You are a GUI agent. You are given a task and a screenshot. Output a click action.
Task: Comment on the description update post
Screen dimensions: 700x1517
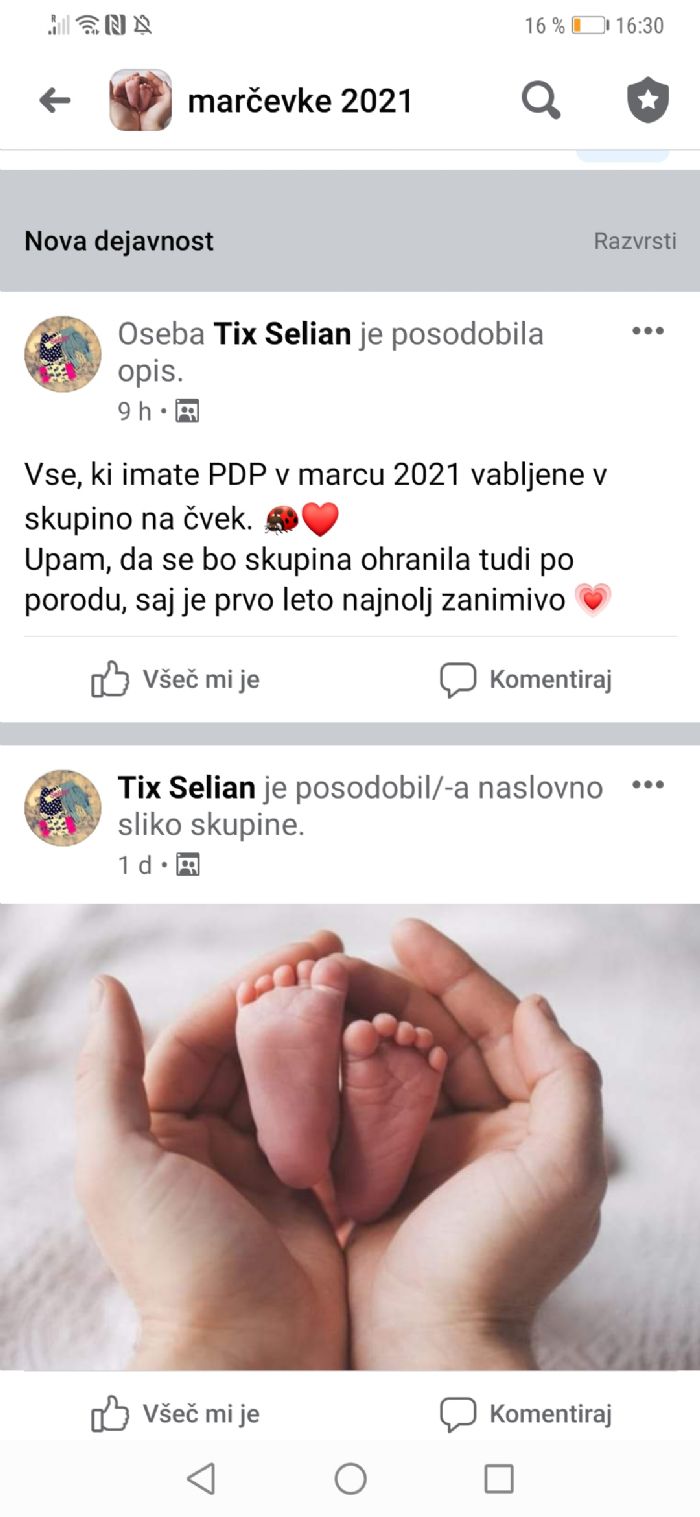point(526,680)
